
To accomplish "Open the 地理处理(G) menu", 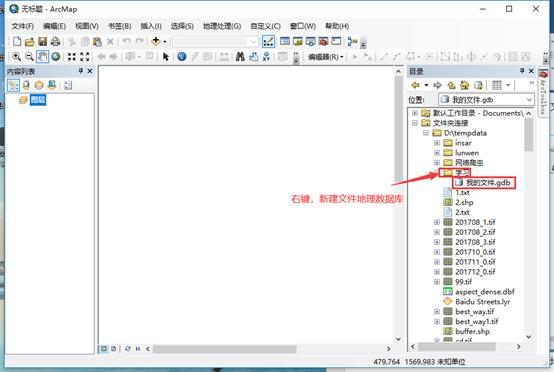I will click(222, 26).
